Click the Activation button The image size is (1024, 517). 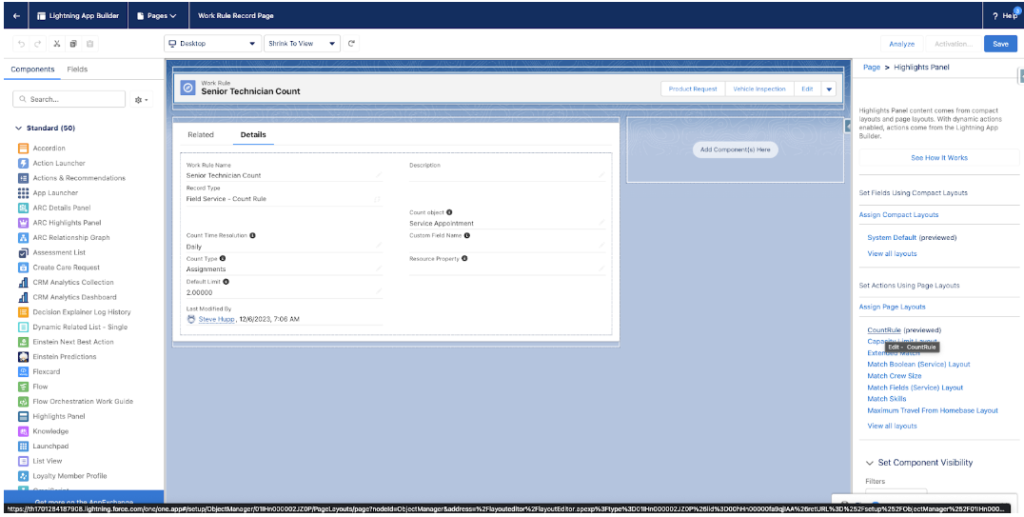coord(953,44)
